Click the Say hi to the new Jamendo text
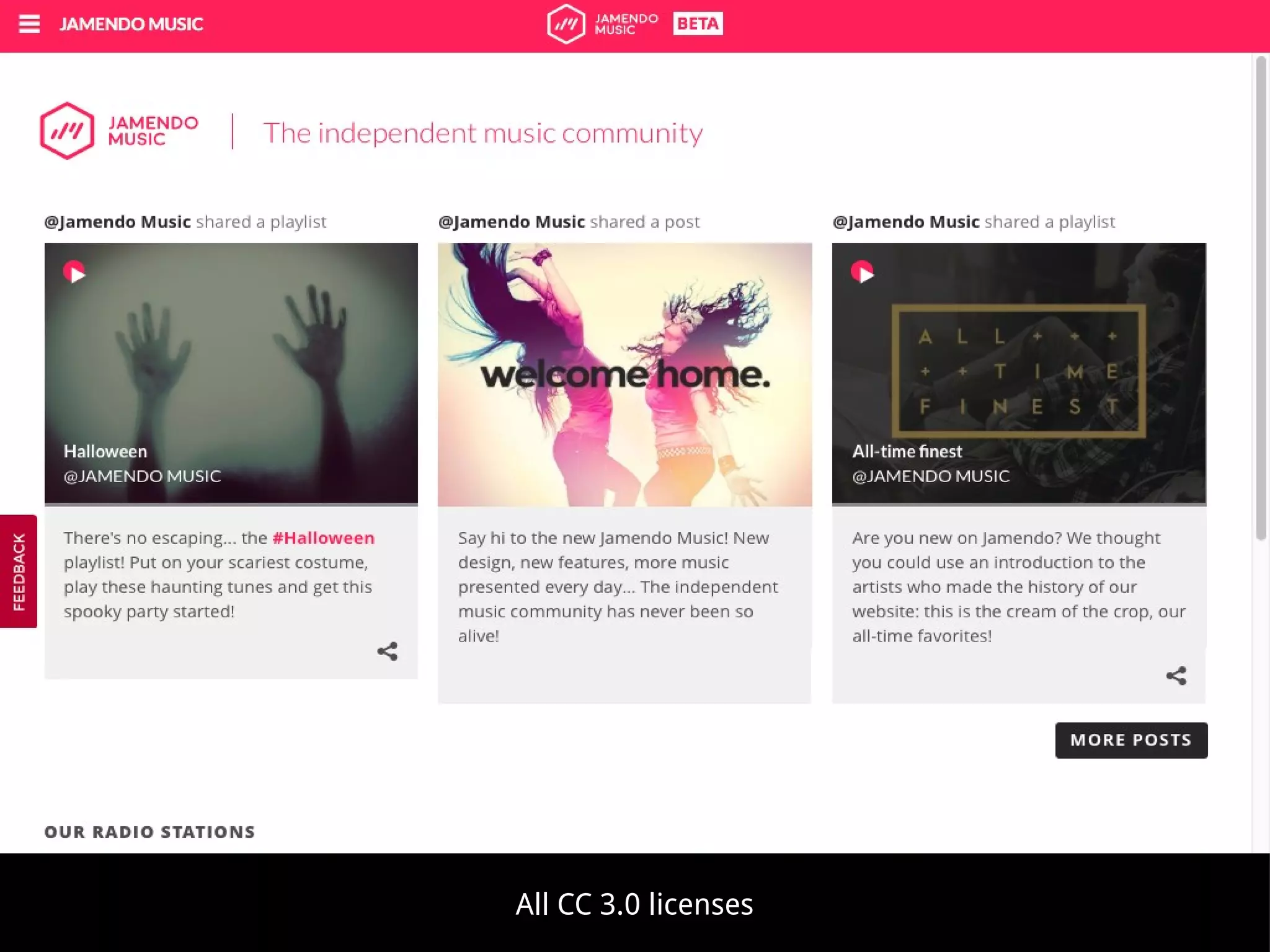Image resolution: width=1270 pixels, height=952 pixels. click(618, 586)
